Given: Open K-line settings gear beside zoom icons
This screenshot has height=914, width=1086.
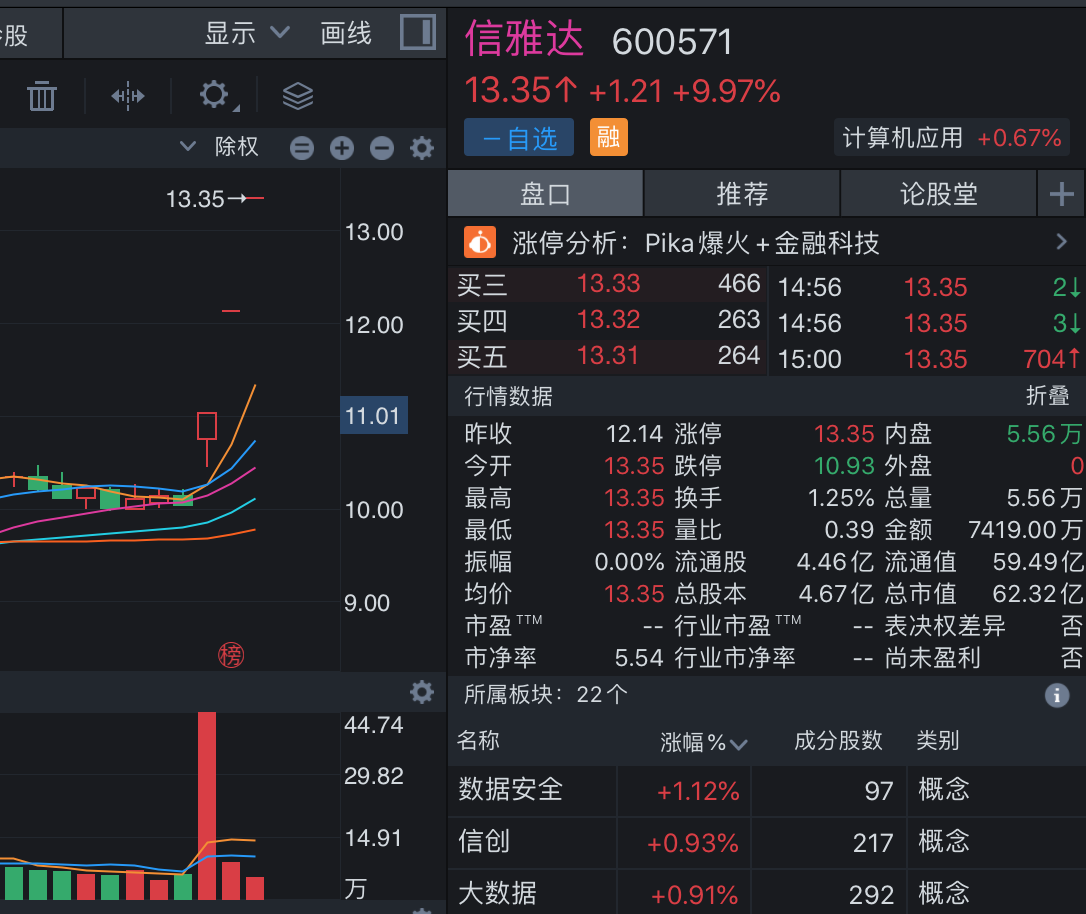Looking at the screenshot, I should [x=422, y=147].
